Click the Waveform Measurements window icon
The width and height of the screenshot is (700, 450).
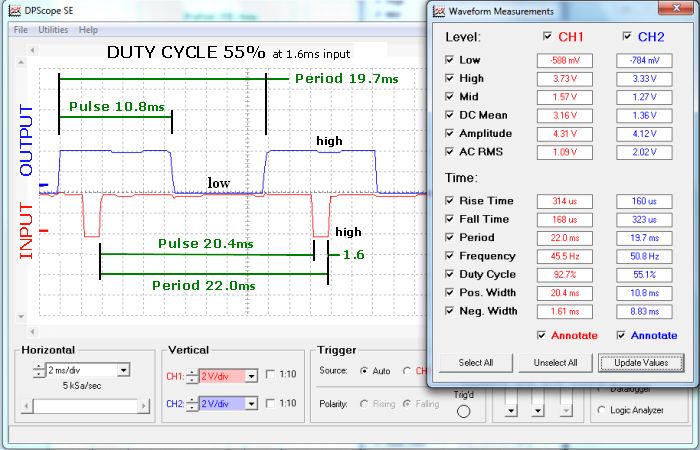click(x=439, y=11)
